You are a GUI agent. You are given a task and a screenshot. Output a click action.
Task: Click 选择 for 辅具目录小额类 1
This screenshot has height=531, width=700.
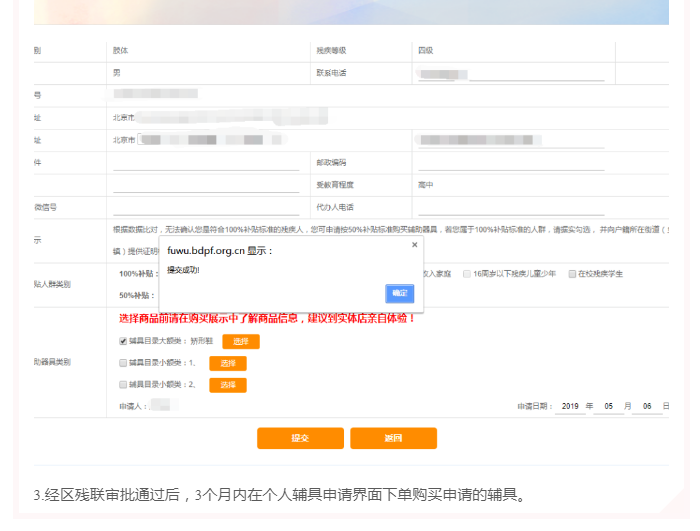click(227, 363)
